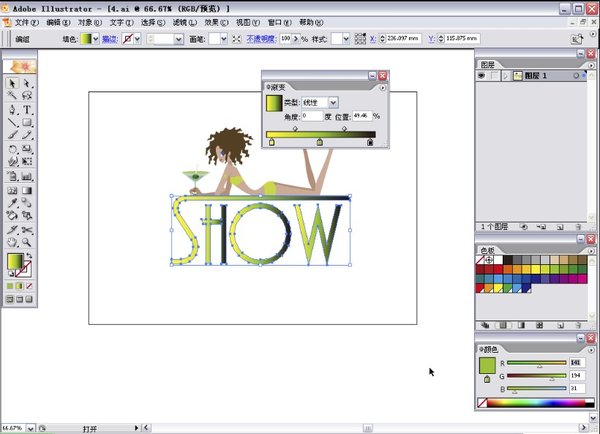The width and height of the screenshot is (600, 434).
Task: Select the Scissors tool
Action: point(26,230)
